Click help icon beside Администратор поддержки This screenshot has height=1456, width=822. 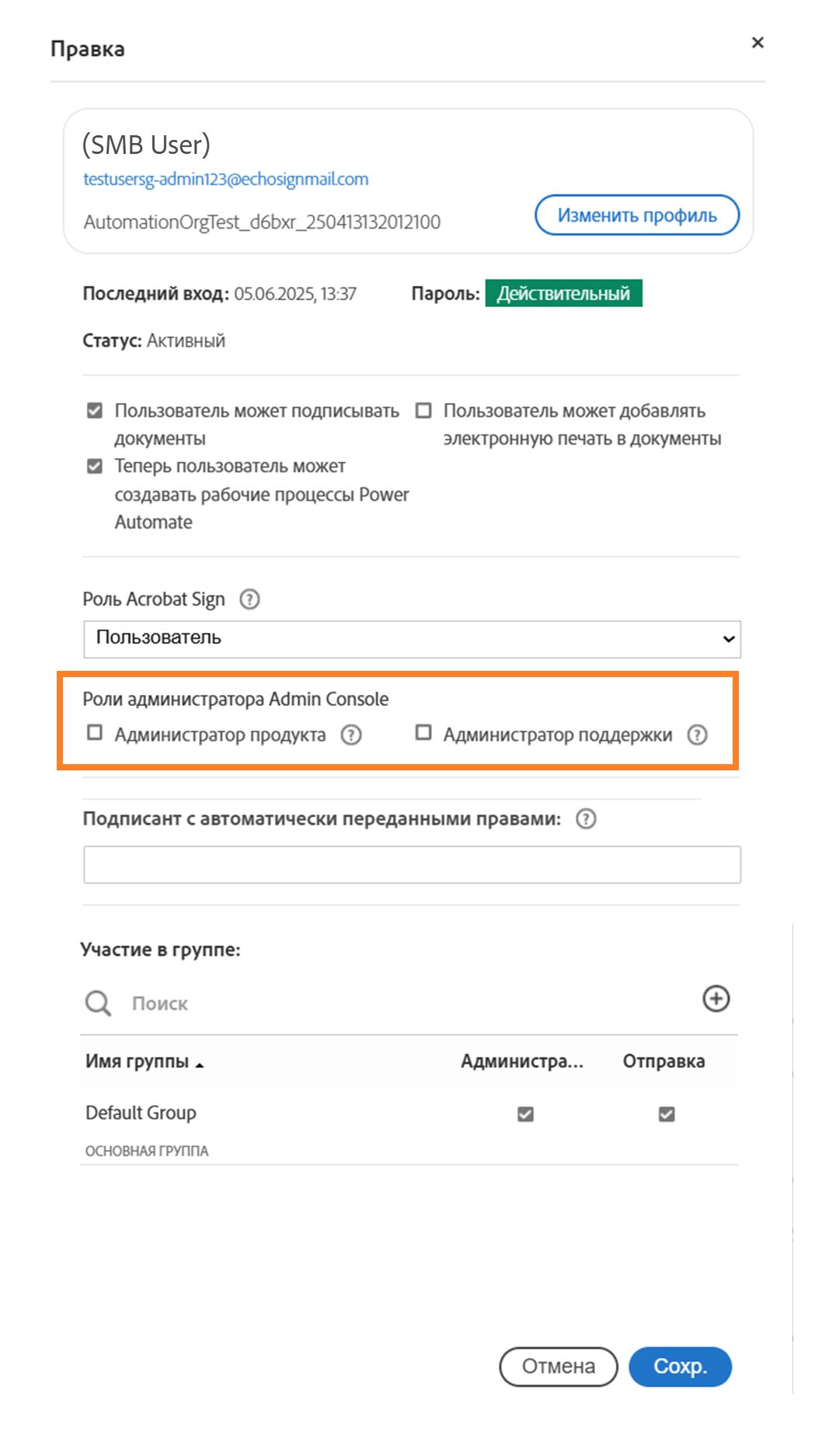pos(697,735)
